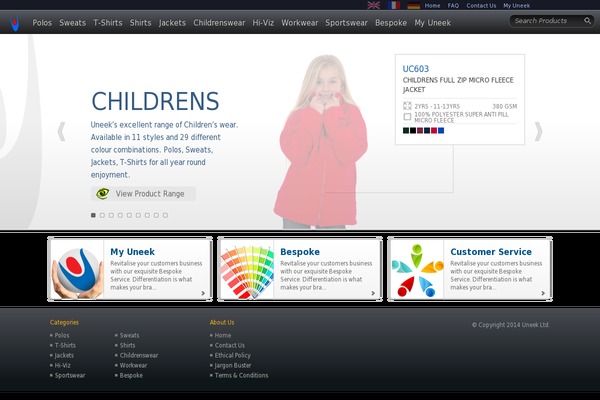Pick the navy colour swatch
Viewport: 600px width, 400px height.
[x=427, y=131]
